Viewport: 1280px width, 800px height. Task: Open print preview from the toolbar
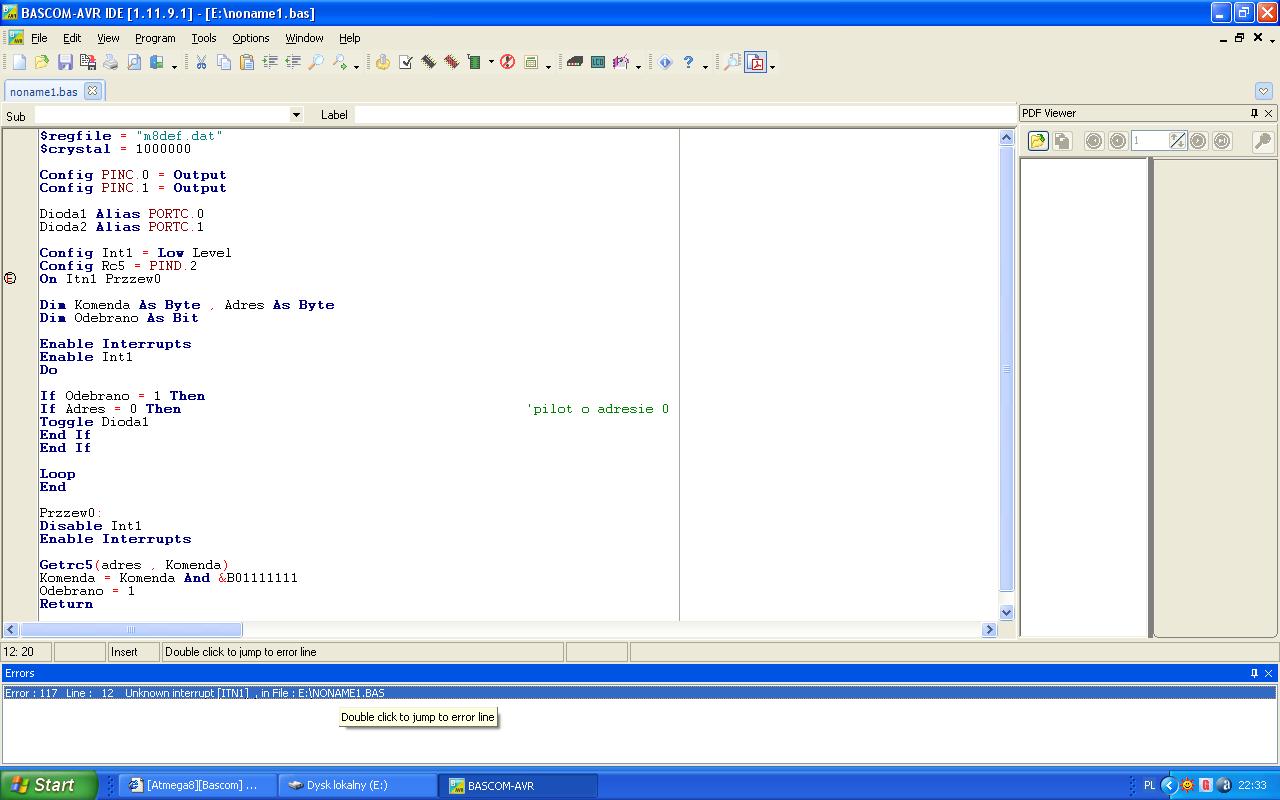(134, 62)
